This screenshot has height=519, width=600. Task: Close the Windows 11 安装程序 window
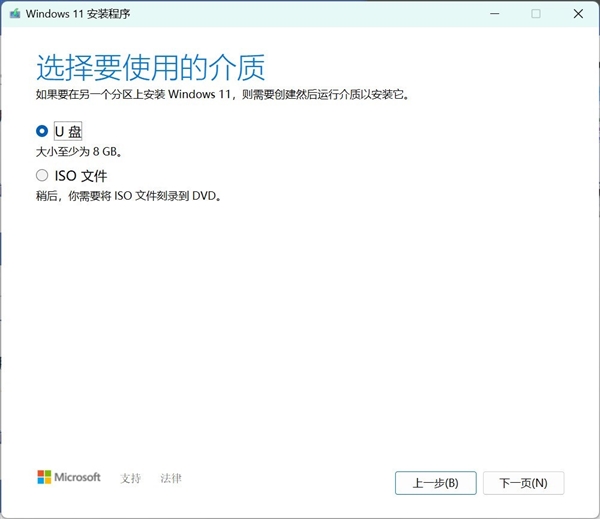click(578, 14)
